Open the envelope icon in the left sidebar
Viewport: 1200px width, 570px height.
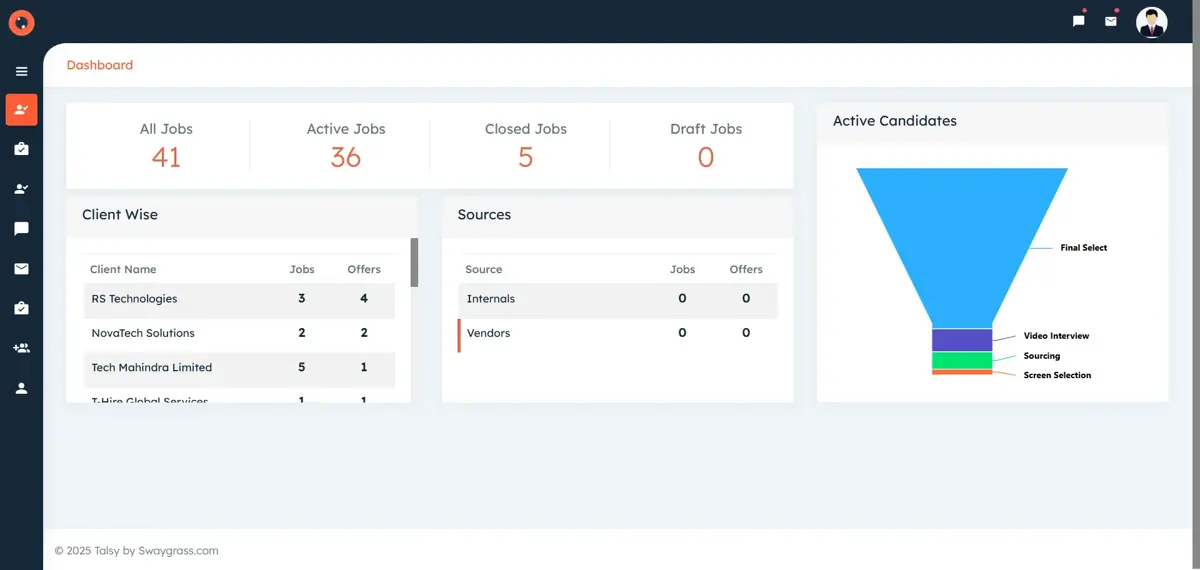21,269
